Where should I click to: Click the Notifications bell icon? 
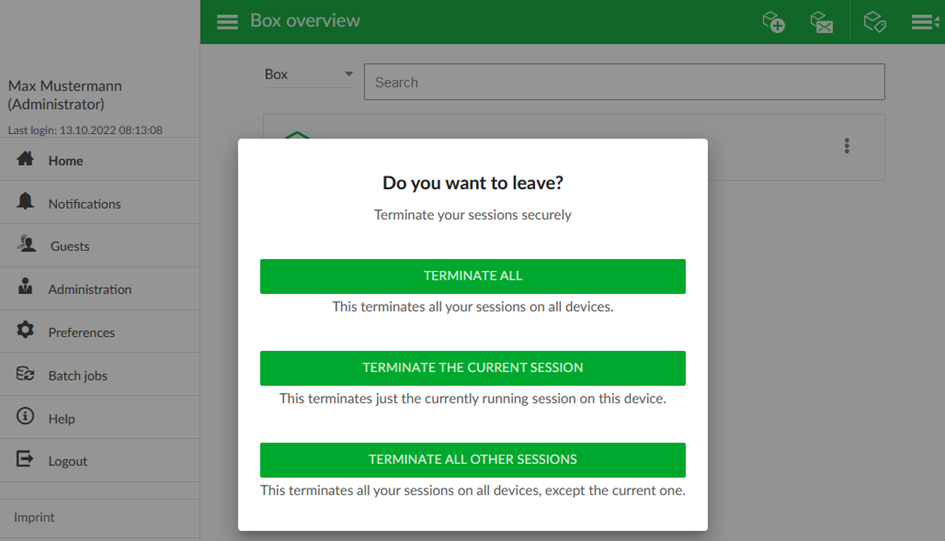click(x=25, y=201)
